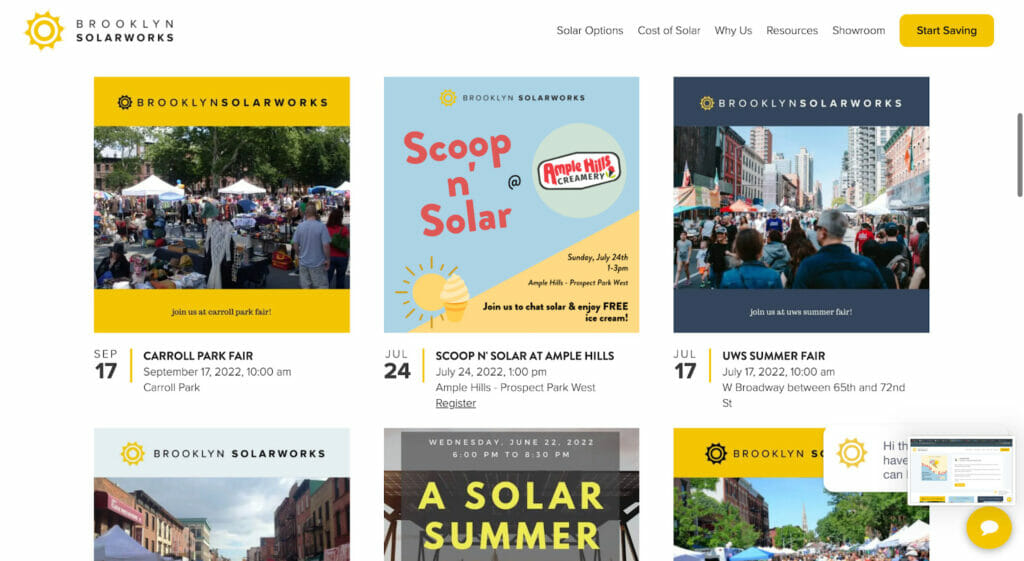Click the UWS SUMMER FAIR title
1024x561 pixels.
pyautogui.click(x=773, y=356)
